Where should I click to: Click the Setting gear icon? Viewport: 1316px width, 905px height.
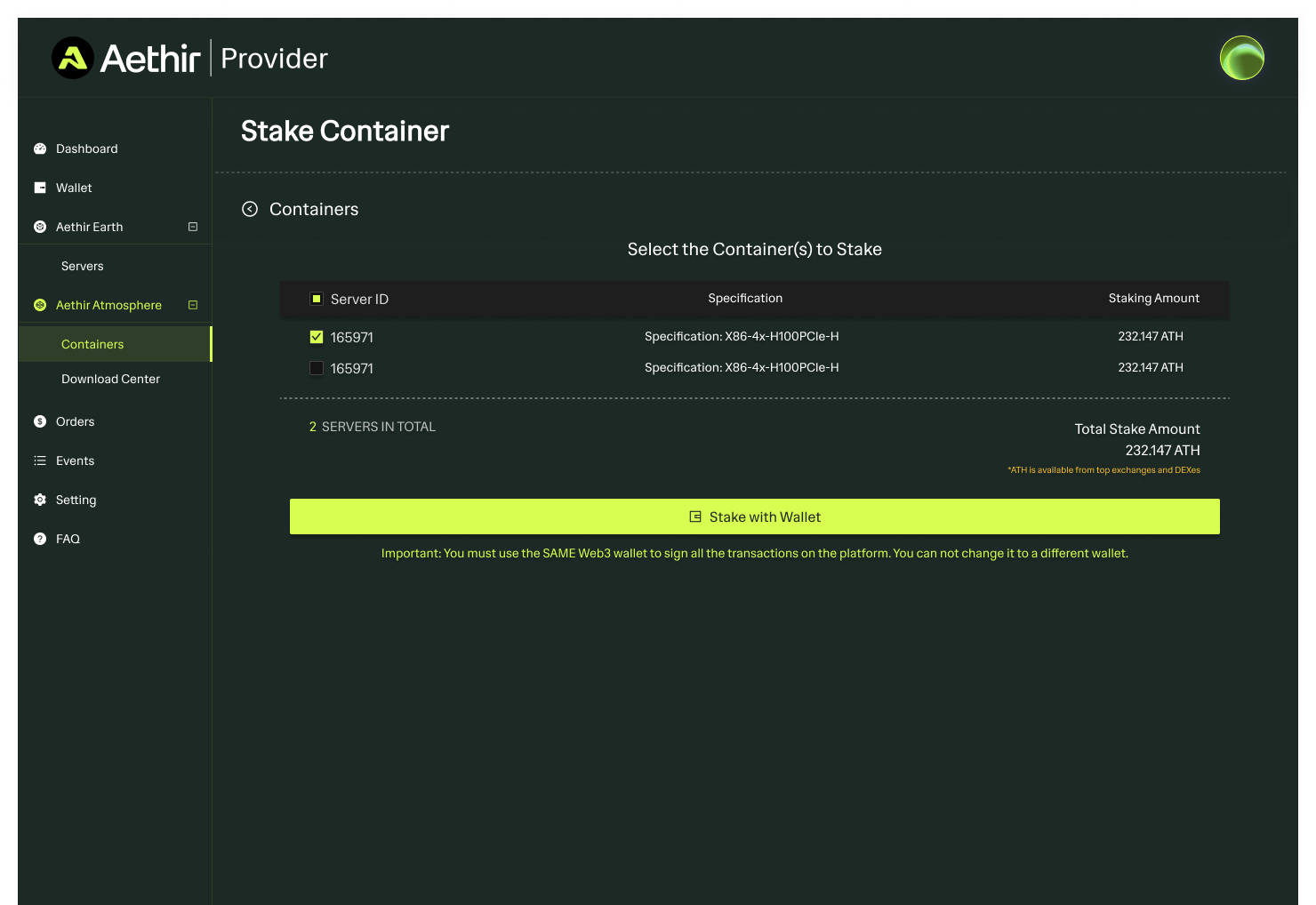coord(40,501)
